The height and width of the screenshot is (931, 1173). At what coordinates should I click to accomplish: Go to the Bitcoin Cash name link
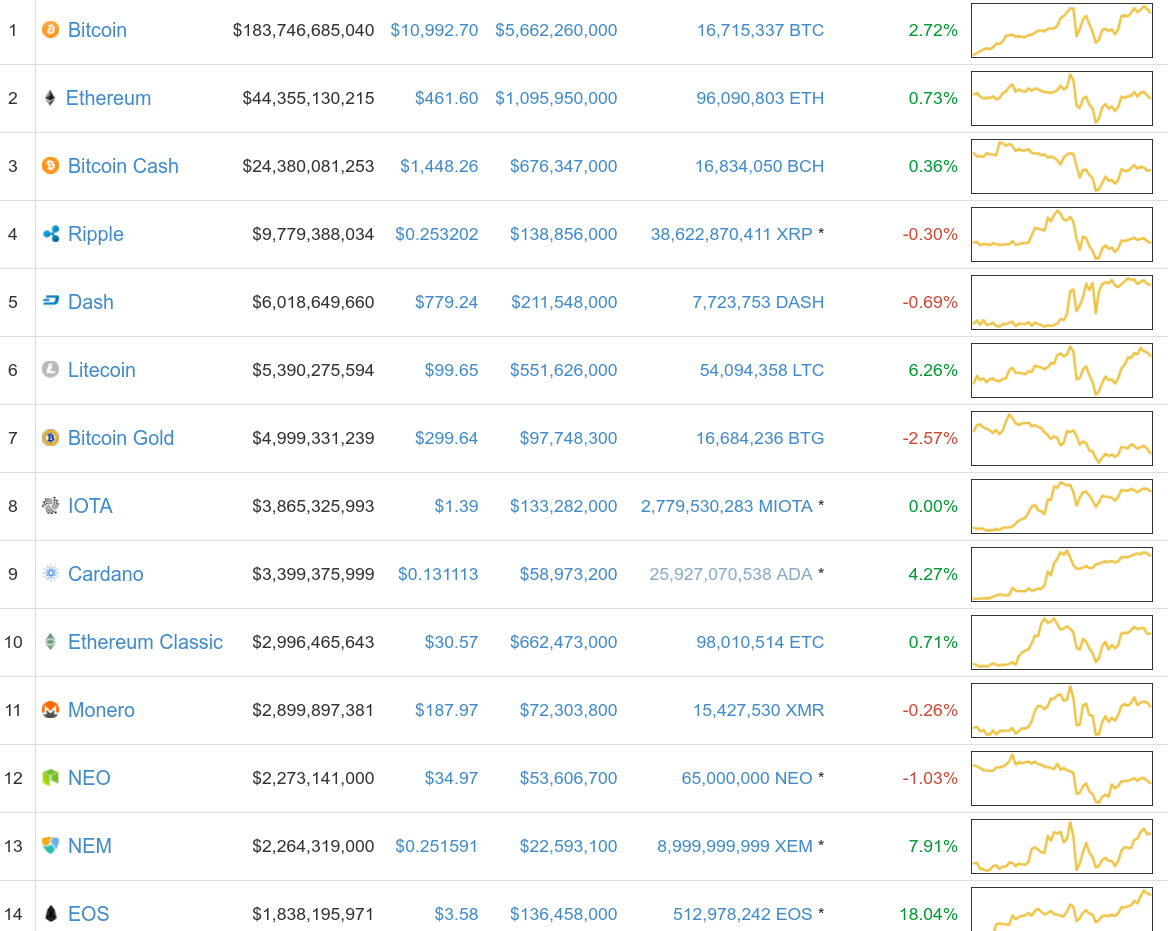(123, 166)
